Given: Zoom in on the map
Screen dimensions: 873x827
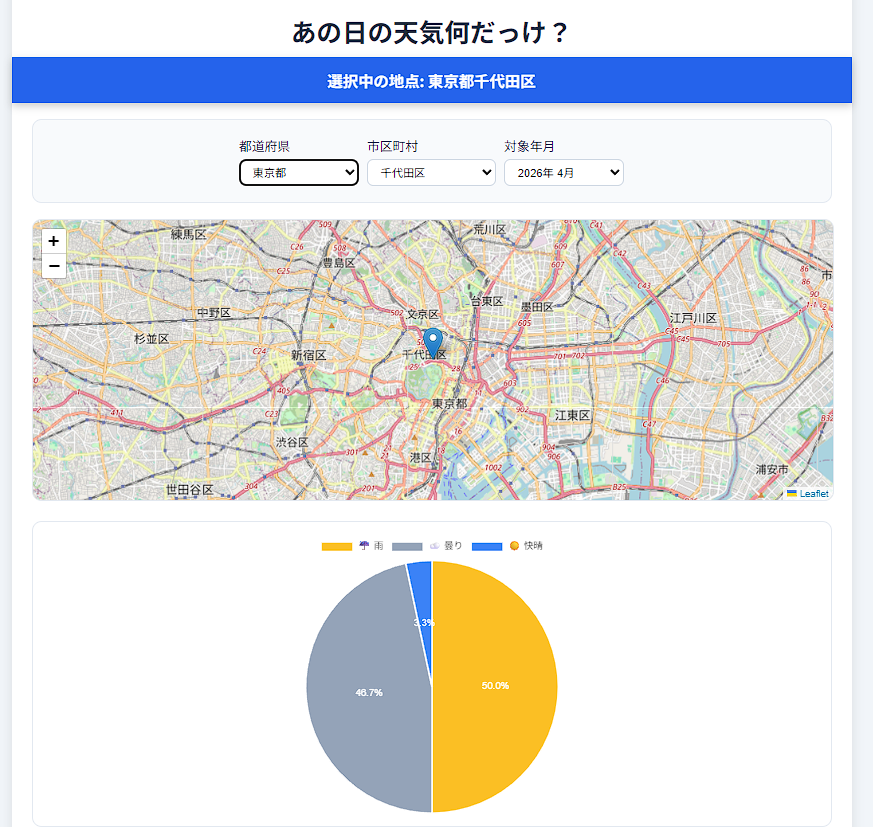Looking at the screenshot, I should pos(54,241).
